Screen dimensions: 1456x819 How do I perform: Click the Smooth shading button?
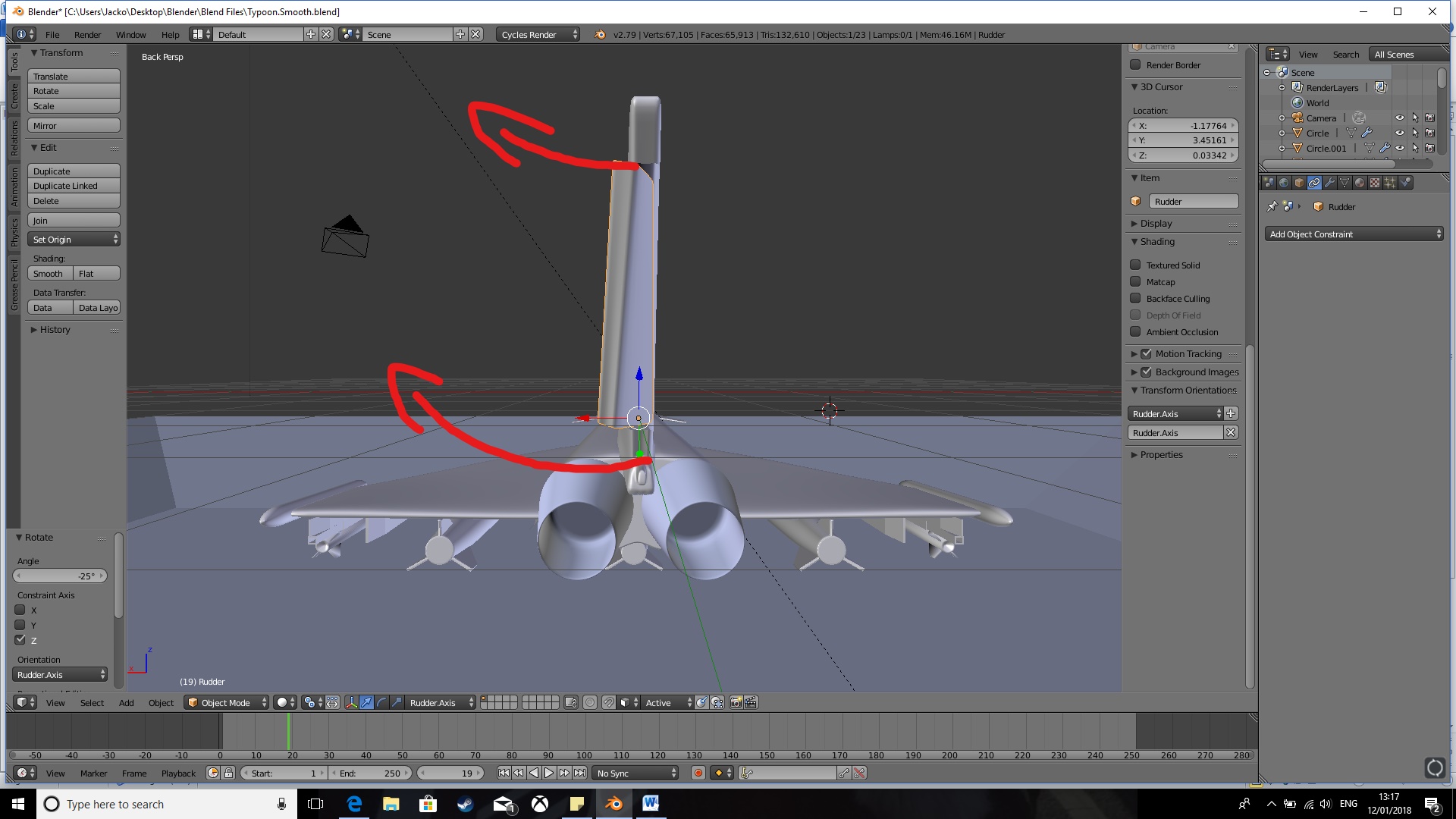(49, 274)
